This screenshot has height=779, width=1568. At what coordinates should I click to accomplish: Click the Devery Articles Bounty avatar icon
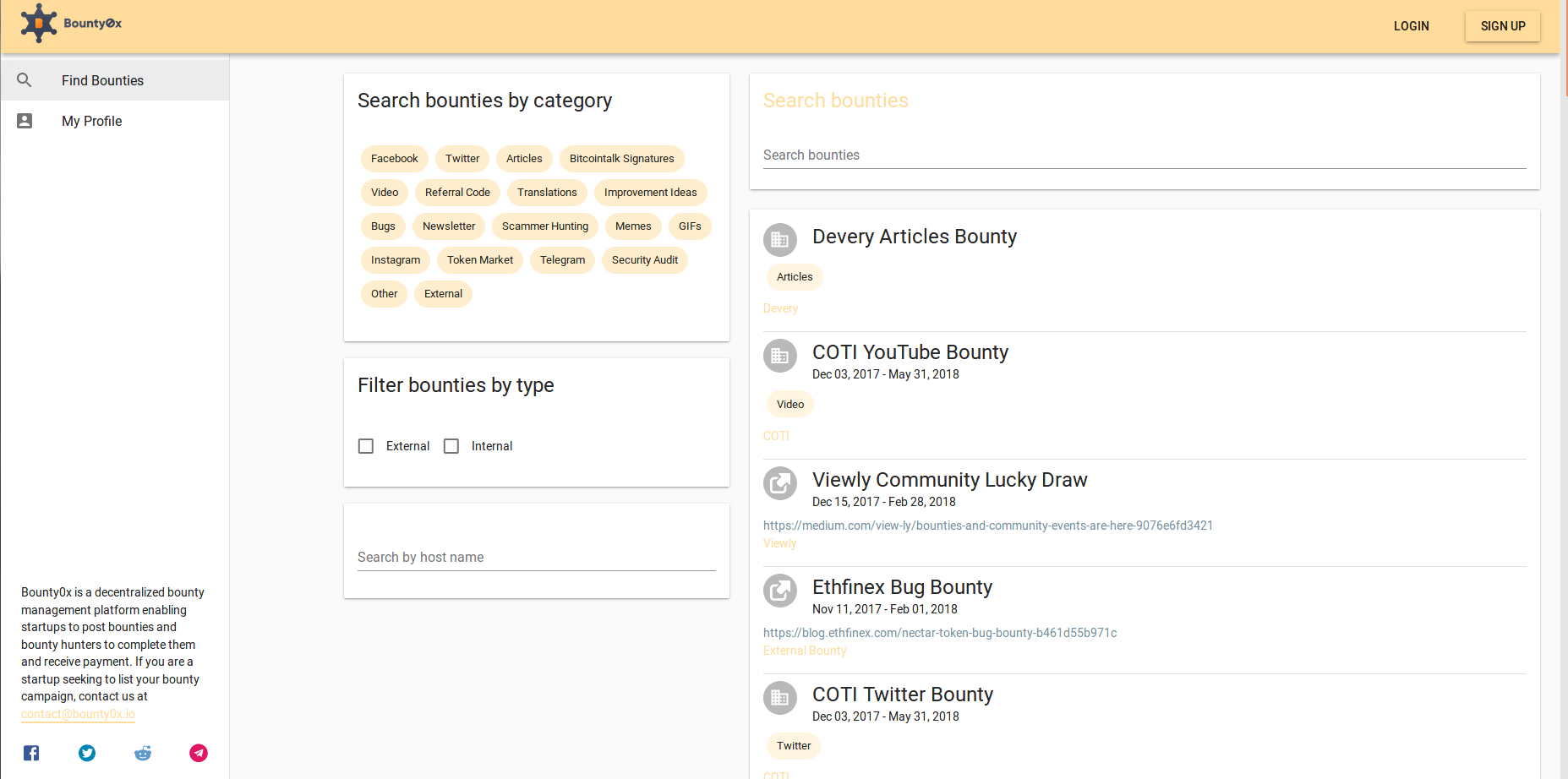[780, 240]
